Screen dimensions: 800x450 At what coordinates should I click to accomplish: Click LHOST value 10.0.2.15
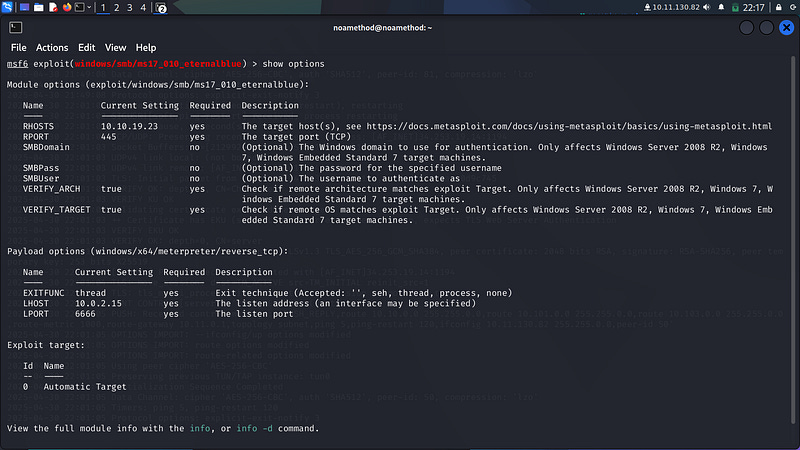[x=98, y=303]
